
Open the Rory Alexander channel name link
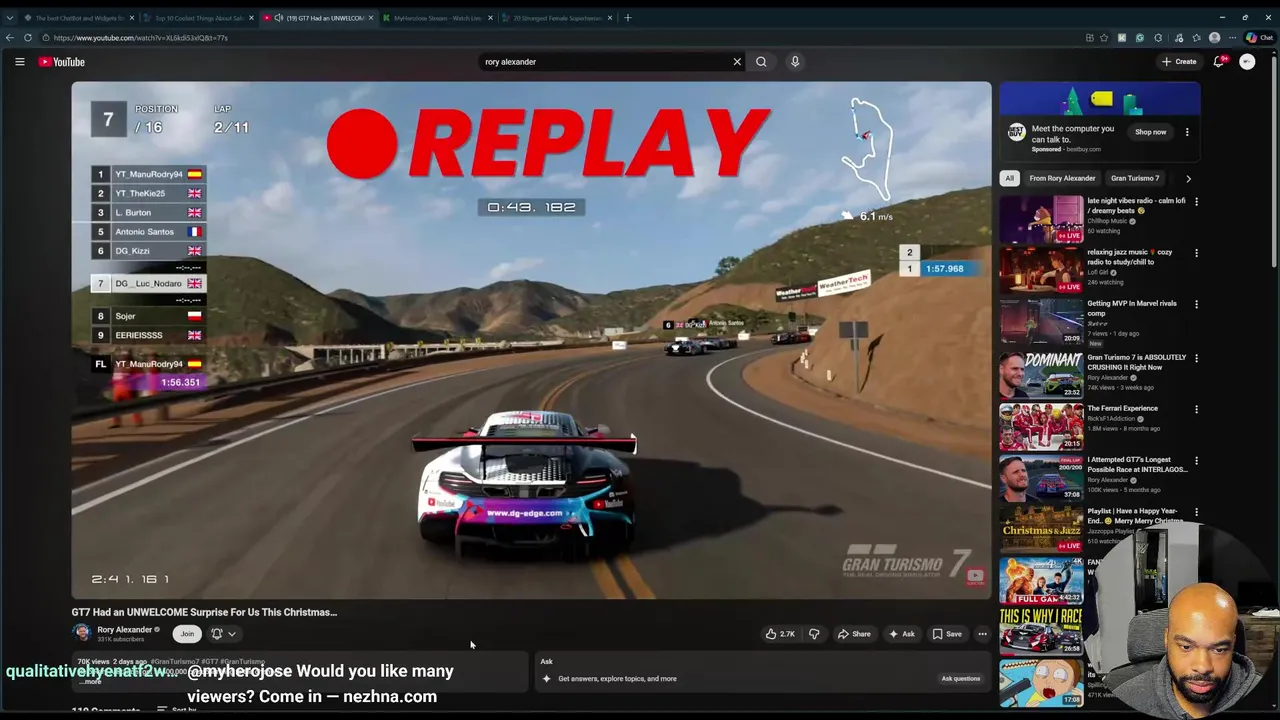click(125, 630)
